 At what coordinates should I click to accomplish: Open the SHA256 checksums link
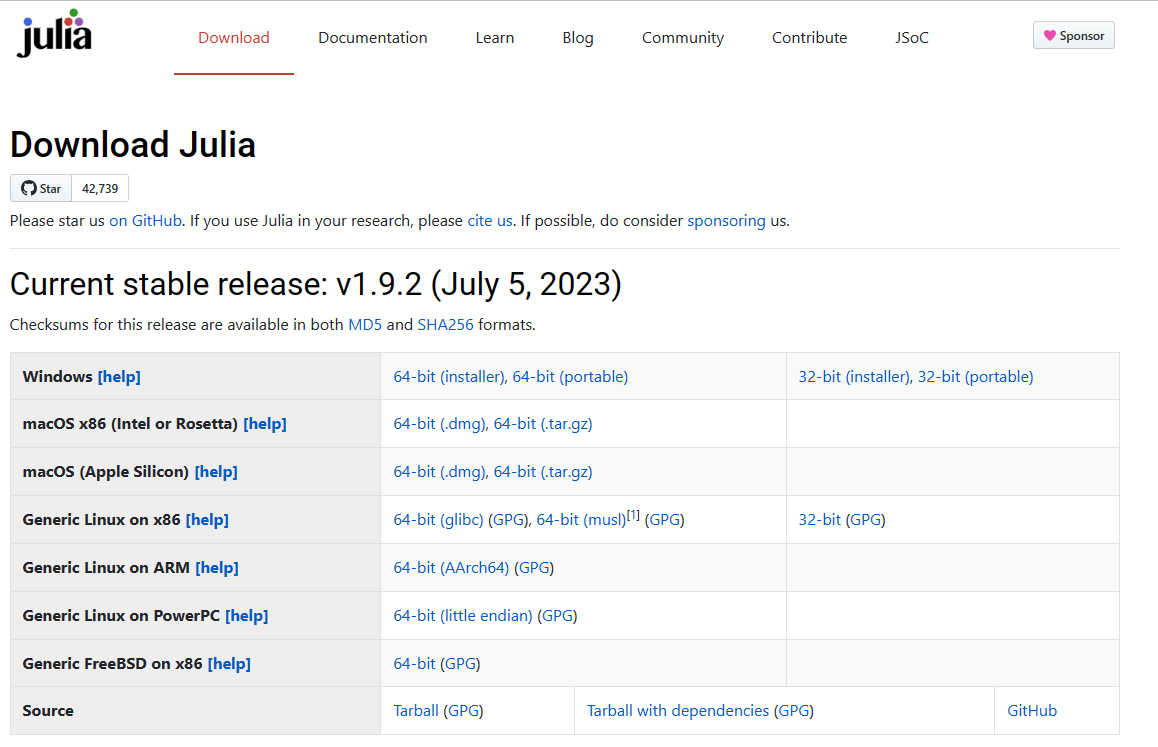point(445,325)
